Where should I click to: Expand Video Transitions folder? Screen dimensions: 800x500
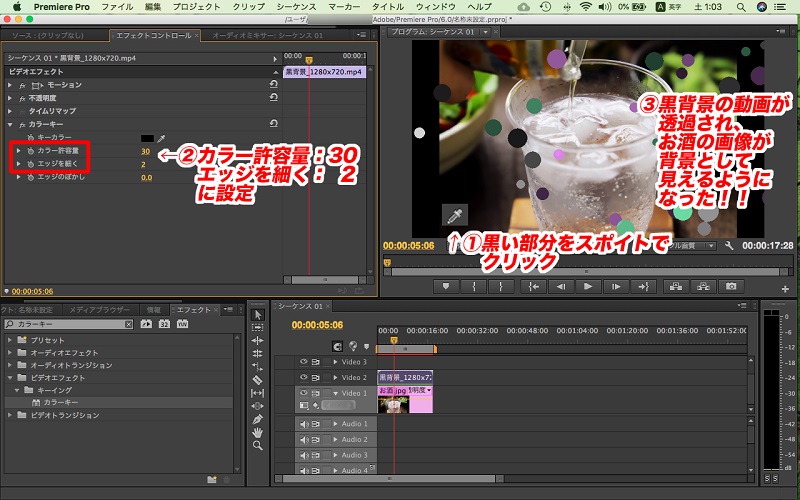click(x=10, y=415)
